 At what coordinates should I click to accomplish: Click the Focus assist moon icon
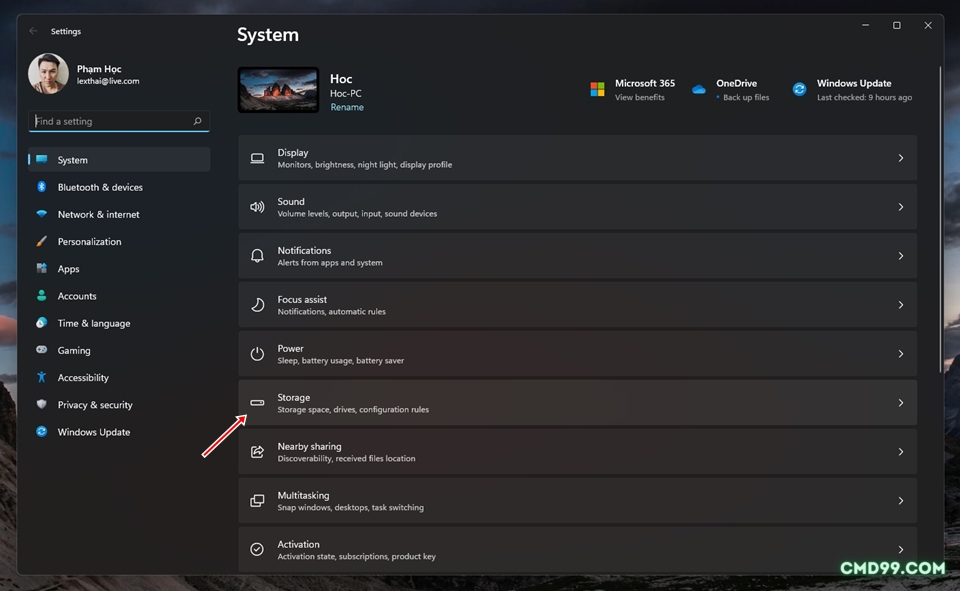(x=257, y=304)
